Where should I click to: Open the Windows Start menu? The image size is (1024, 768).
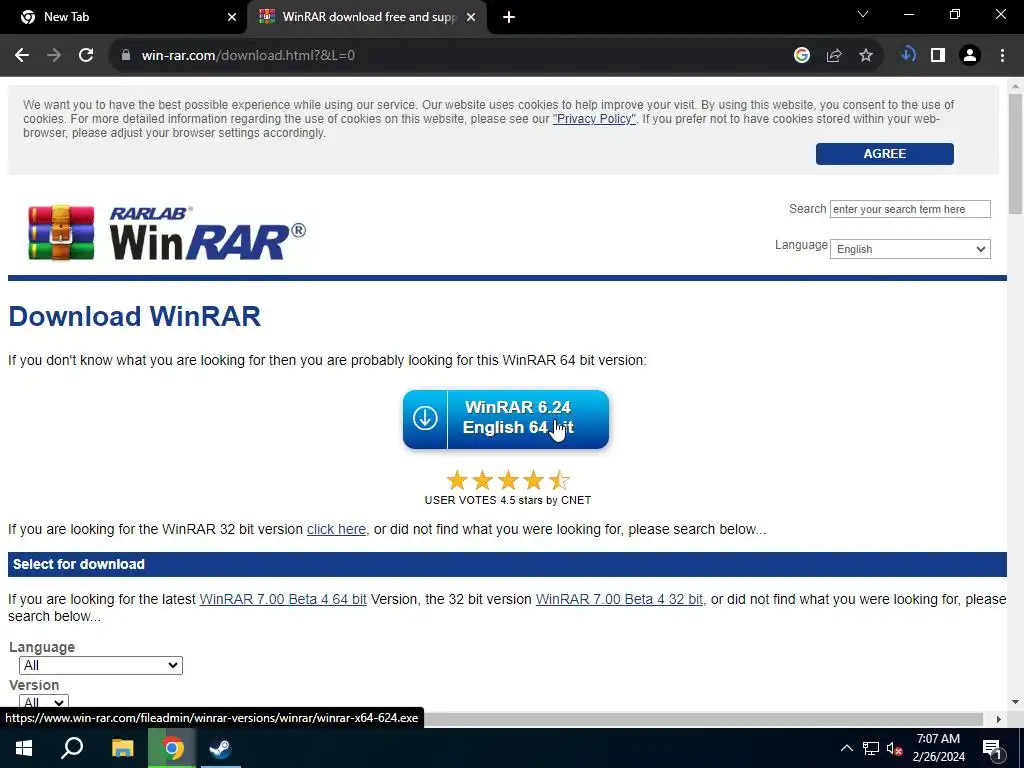(x=24, y=748)
